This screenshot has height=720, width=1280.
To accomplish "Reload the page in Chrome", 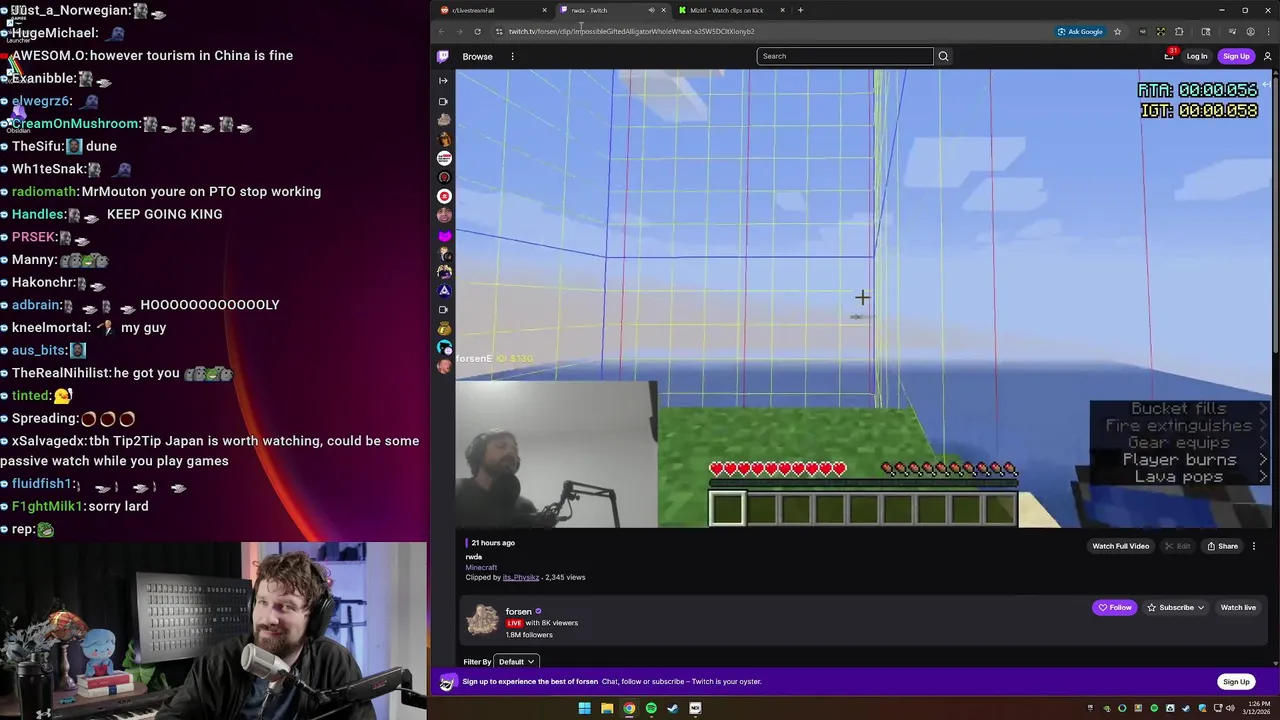I will [477, 31].
